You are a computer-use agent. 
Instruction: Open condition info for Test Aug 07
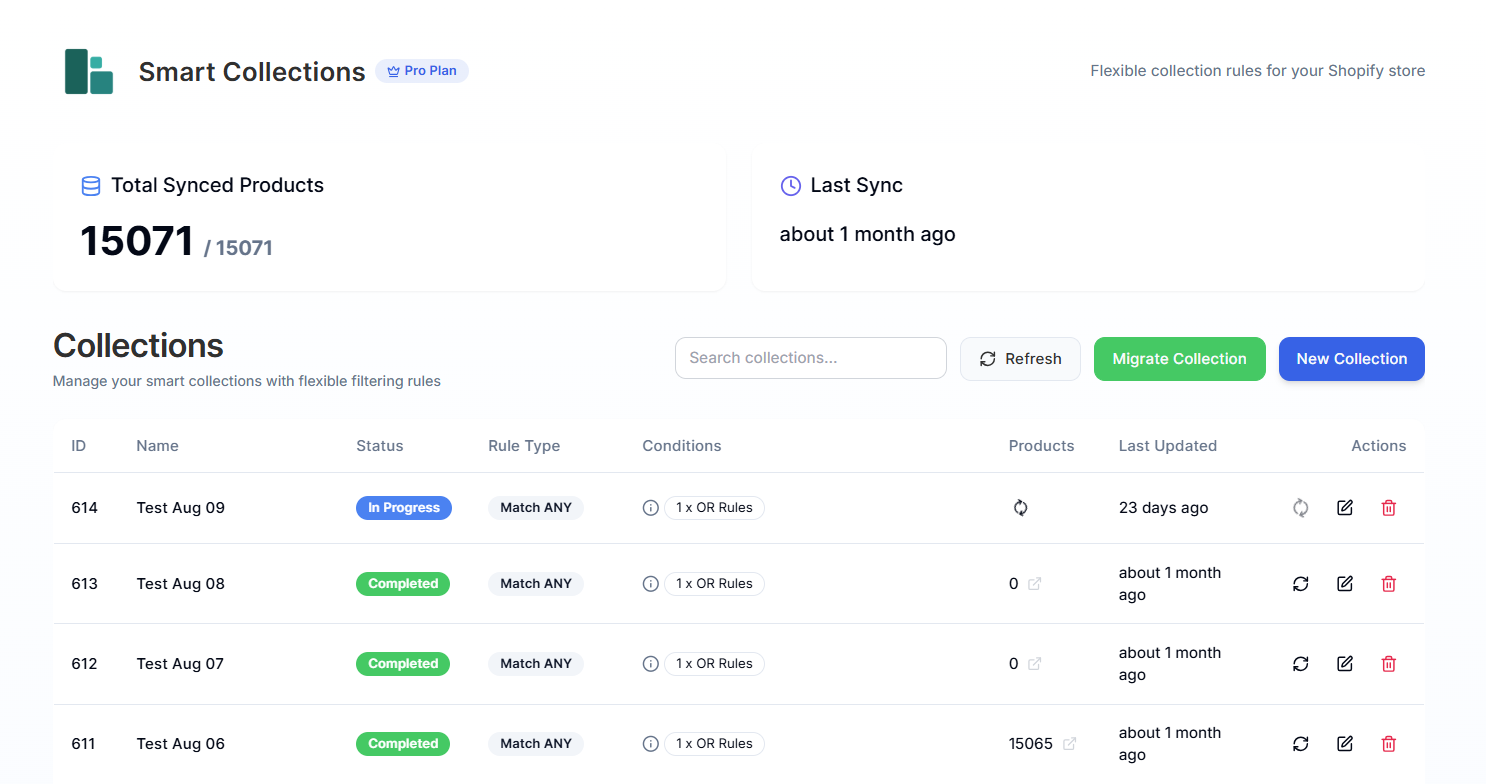point(650,663)
